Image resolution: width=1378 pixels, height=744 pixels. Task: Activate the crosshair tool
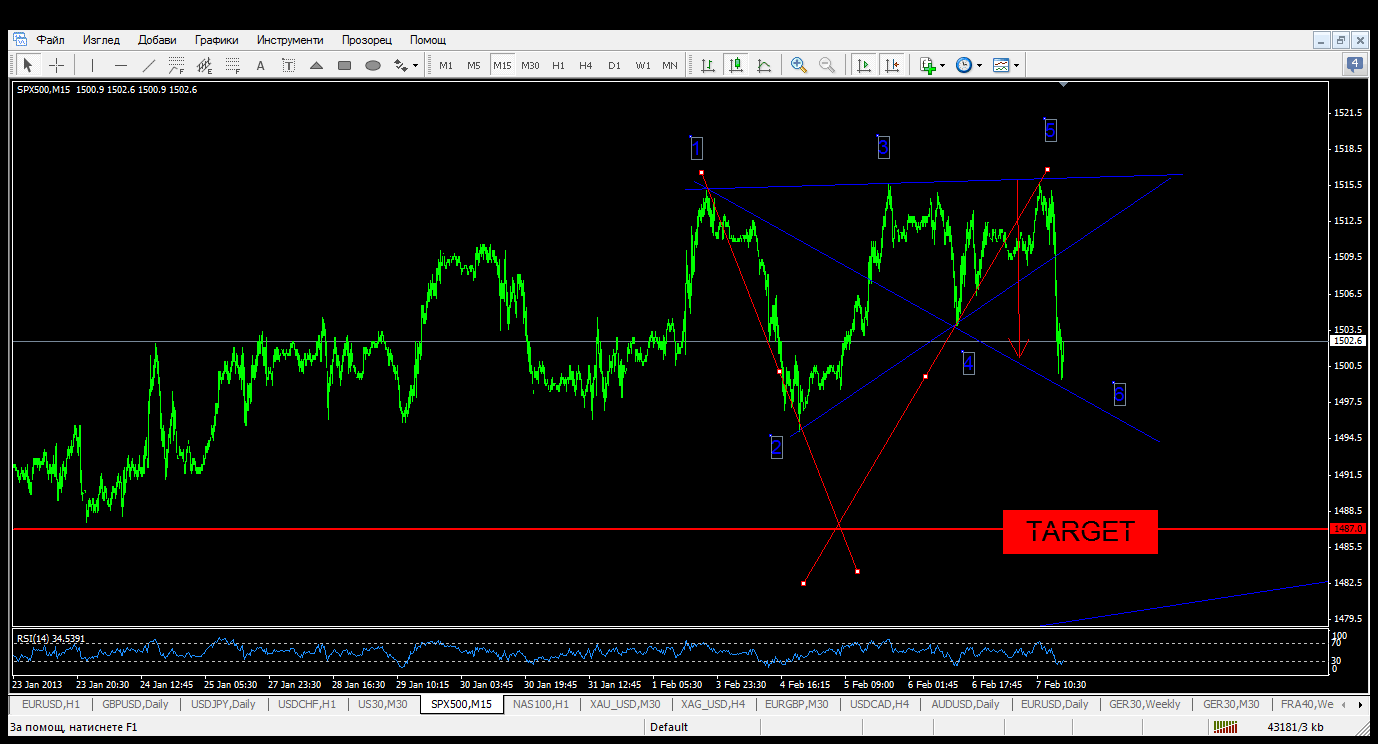[57, 65]
